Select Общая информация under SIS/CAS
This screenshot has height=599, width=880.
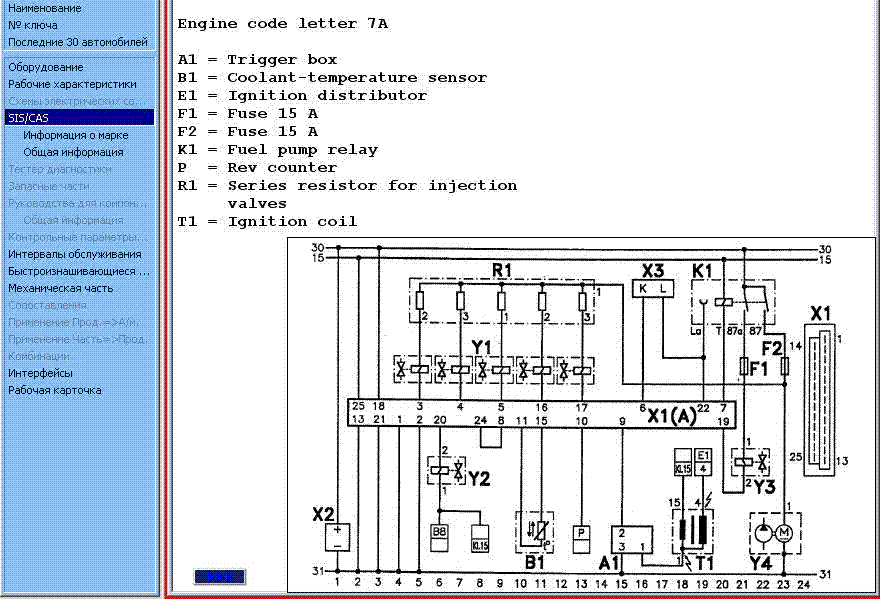point(73,152)
